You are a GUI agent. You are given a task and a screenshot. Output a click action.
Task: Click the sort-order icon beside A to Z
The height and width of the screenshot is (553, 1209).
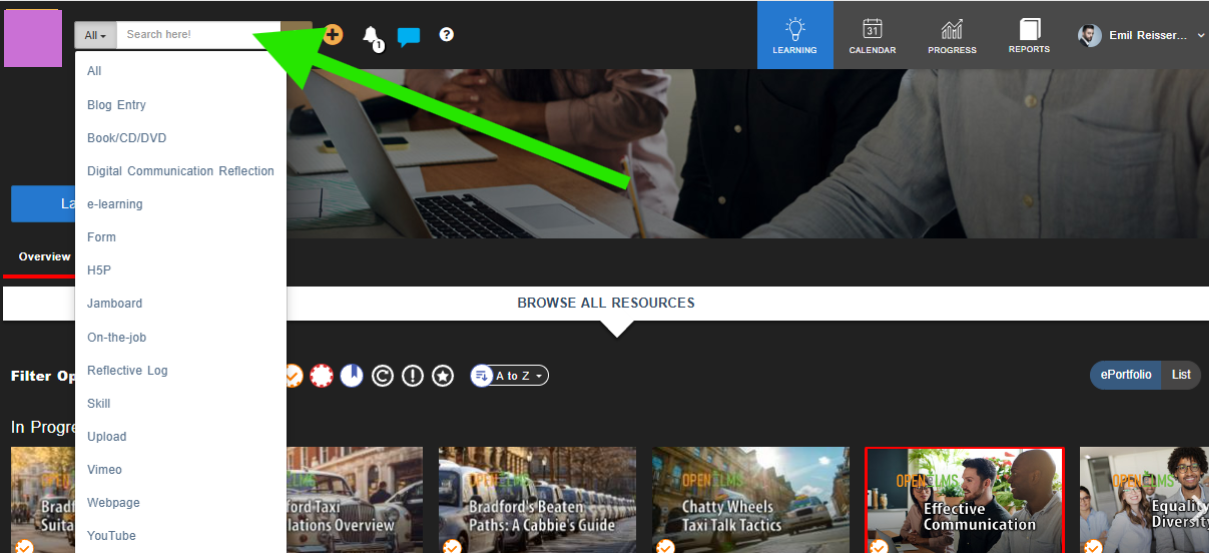click(x=482, y=376)
